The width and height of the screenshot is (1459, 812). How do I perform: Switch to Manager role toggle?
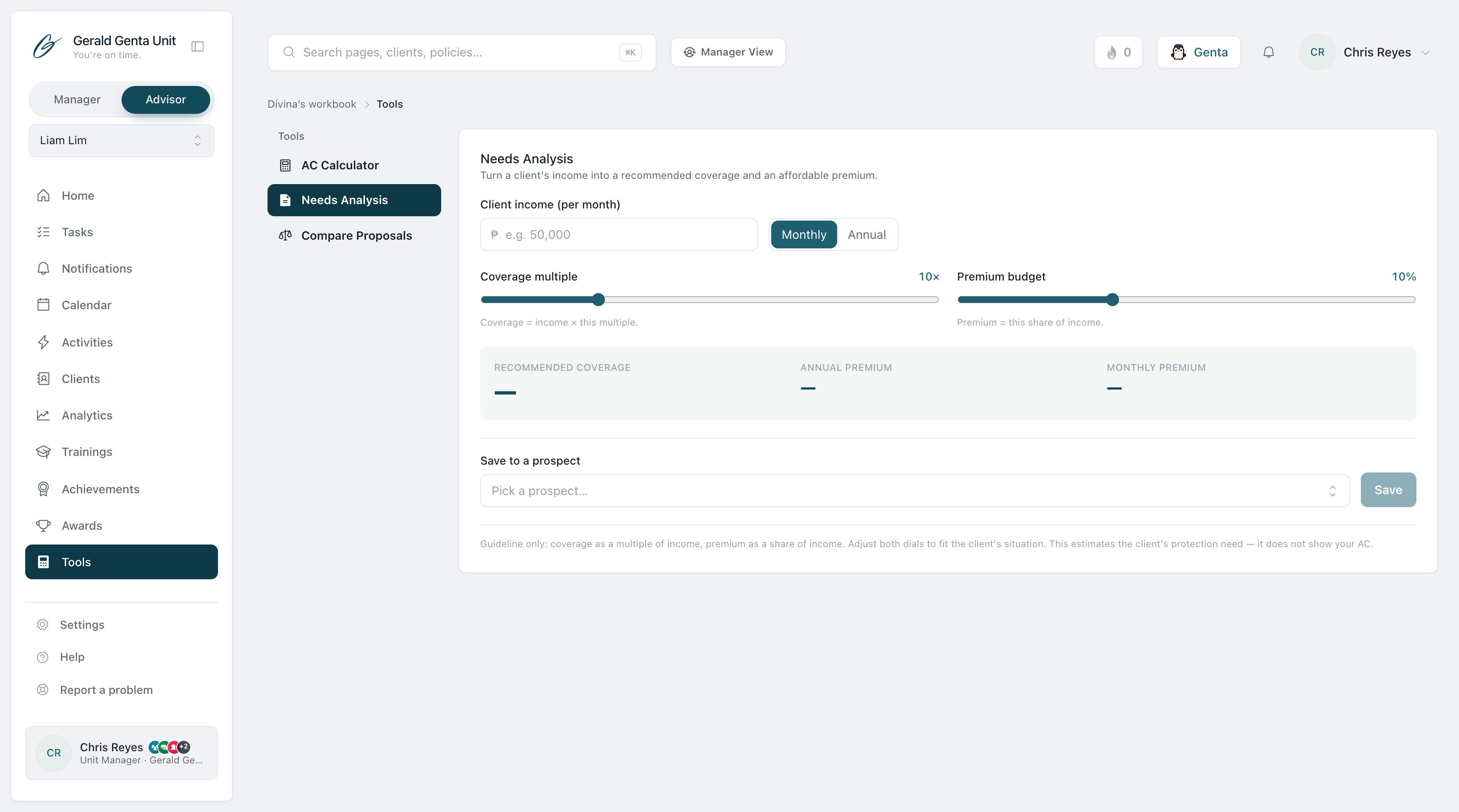77,100
